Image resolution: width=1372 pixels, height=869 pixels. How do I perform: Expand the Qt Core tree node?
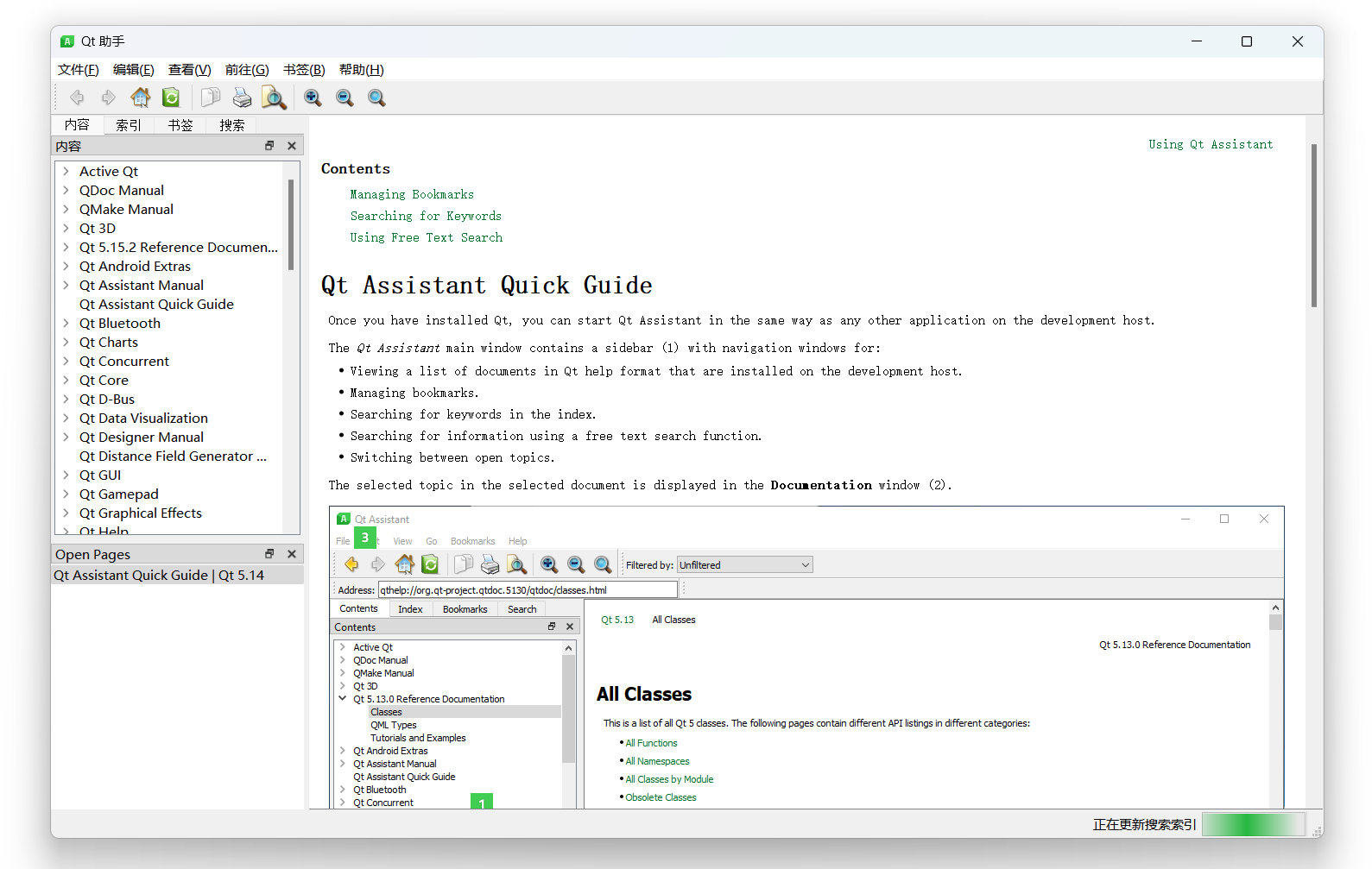click(66, 380)
